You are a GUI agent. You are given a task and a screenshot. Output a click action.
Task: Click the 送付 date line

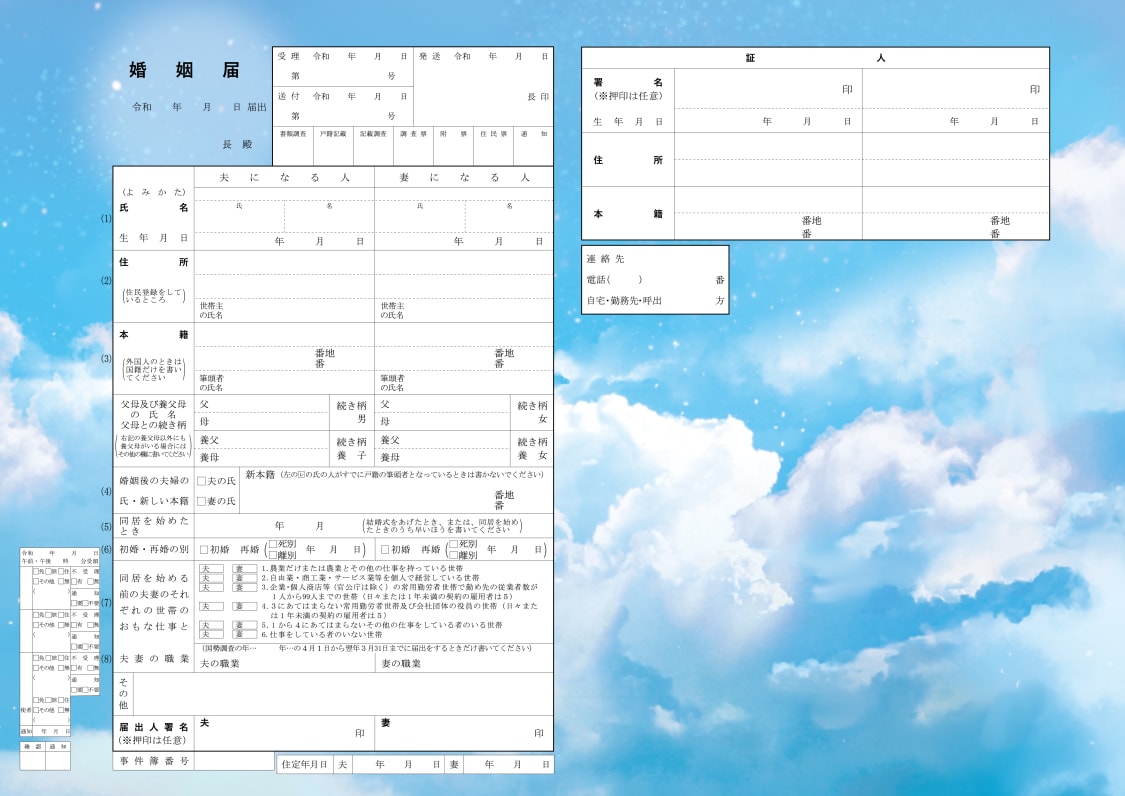pos(342,96)
